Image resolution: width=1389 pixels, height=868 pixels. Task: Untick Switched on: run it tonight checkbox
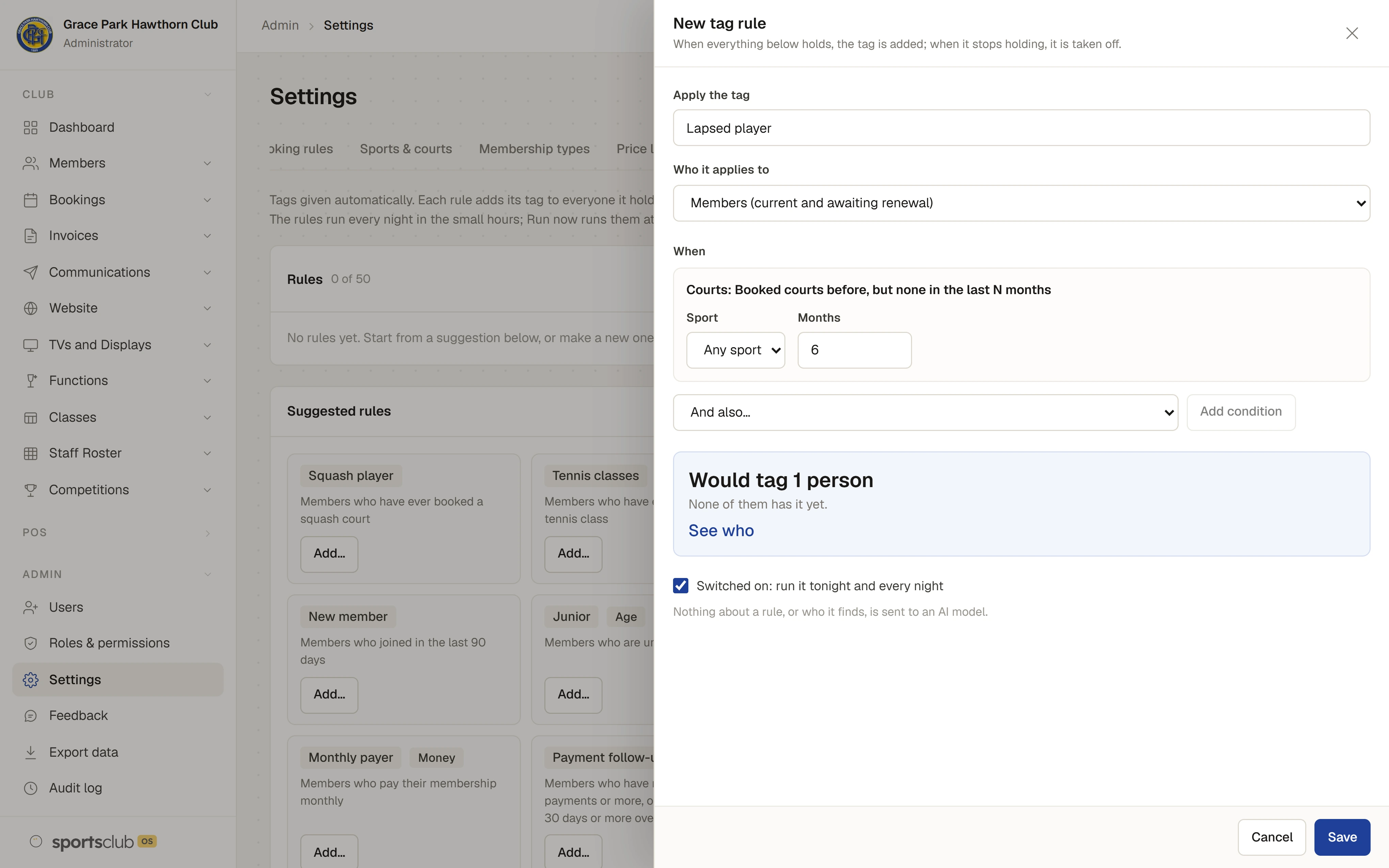[x=681, y=585]
